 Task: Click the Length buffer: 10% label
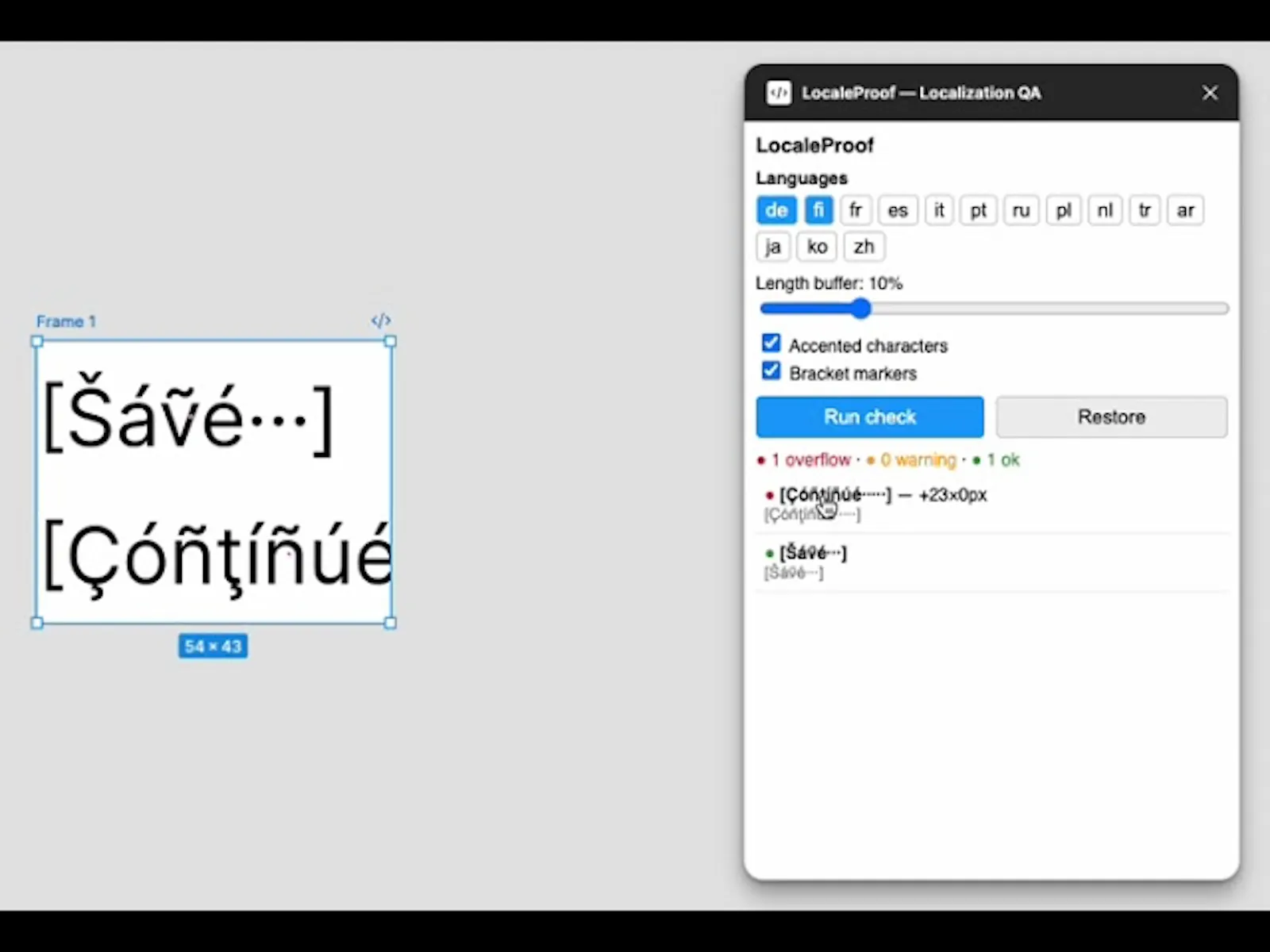click(829, 283)
